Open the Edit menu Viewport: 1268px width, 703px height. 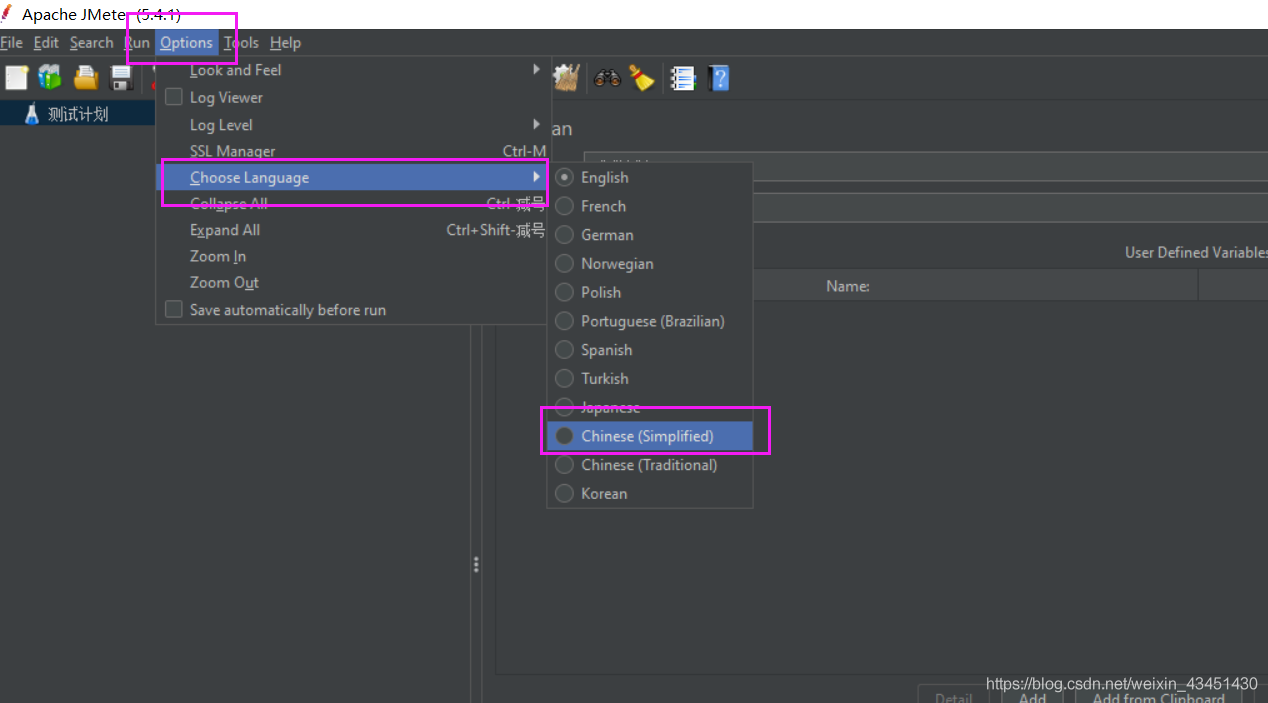(x=46, y=43)
